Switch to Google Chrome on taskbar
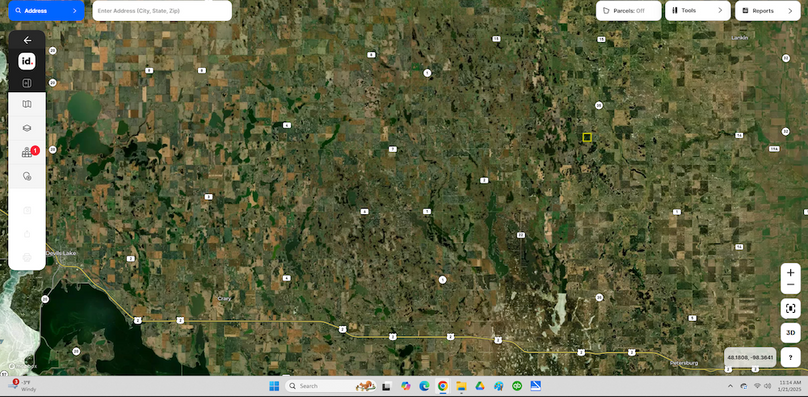 443,386
